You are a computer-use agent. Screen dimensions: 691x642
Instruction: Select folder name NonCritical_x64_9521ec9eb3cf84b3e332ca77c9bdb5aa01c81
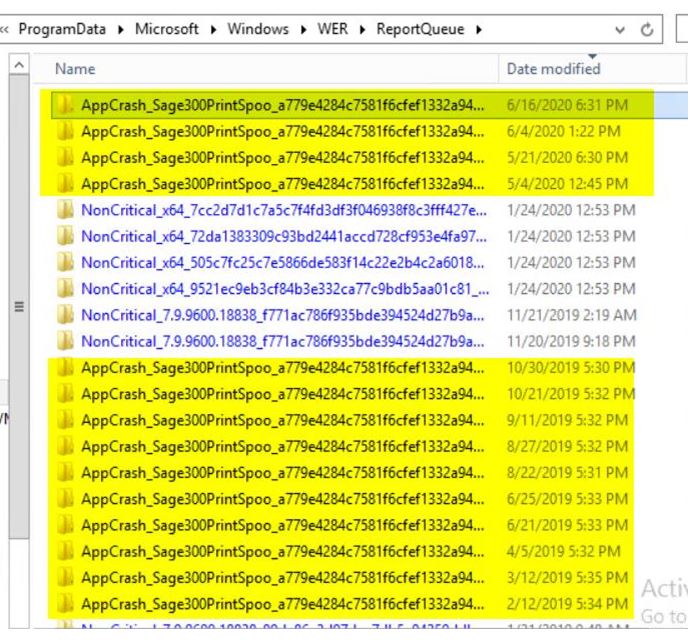pyautogui.click(x=285, y=289)
